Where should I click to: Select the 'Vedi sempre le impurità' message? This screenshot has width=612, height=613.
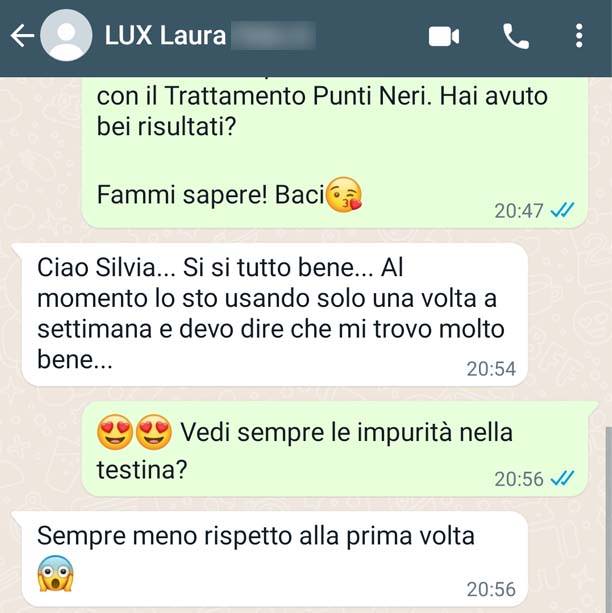click(x=337, y=449)
